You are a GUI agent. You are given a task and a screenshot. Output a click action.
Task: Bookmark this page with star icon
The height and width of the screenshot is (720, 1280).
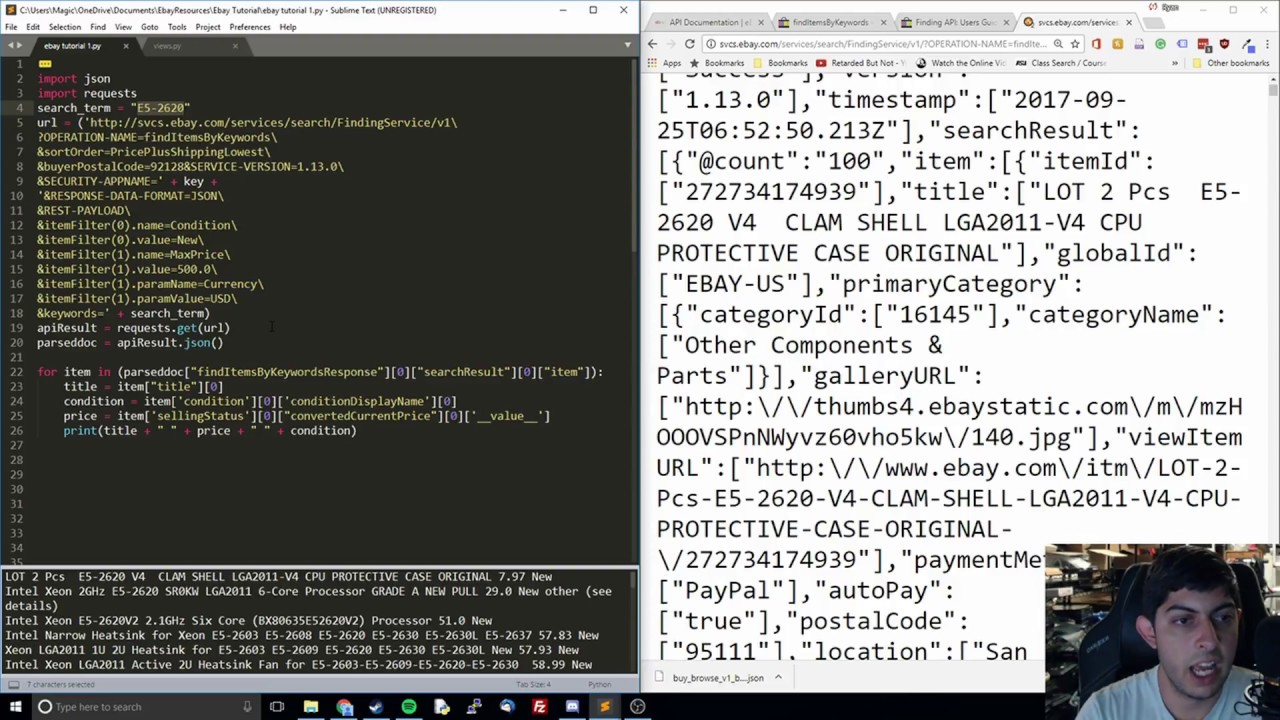[x=1075, y=44]
